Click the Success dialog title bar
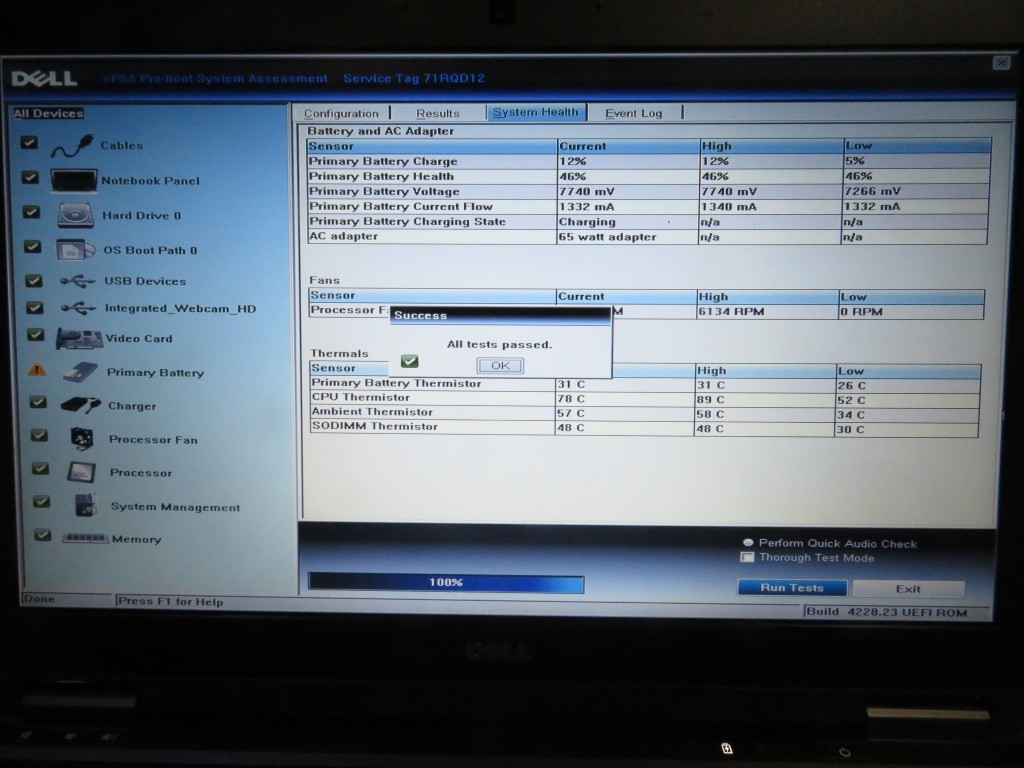The image size is (1024, 768). [x=500, y=315]
